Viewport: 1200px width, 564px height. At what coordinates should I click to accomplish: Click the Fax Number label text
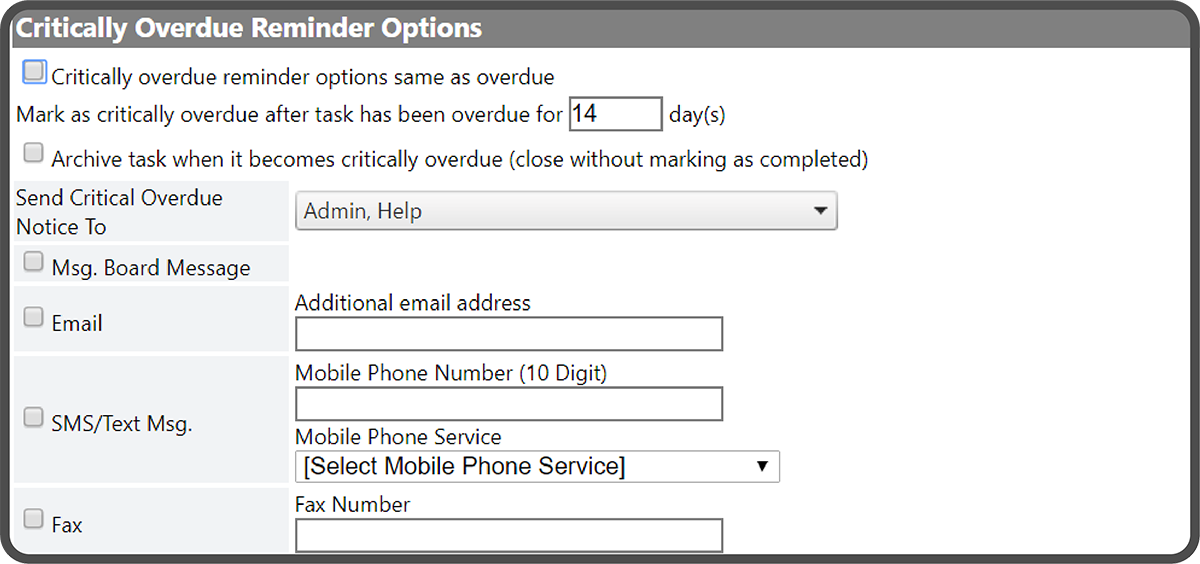coord(352,504)
